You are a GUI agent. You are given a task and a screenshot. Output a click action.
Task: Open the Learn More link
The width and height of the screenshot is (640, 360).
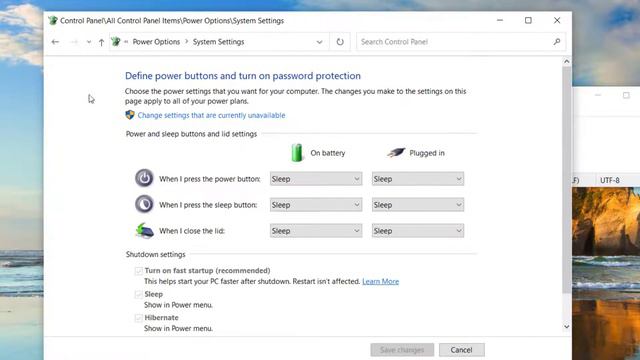pos(380,281)
